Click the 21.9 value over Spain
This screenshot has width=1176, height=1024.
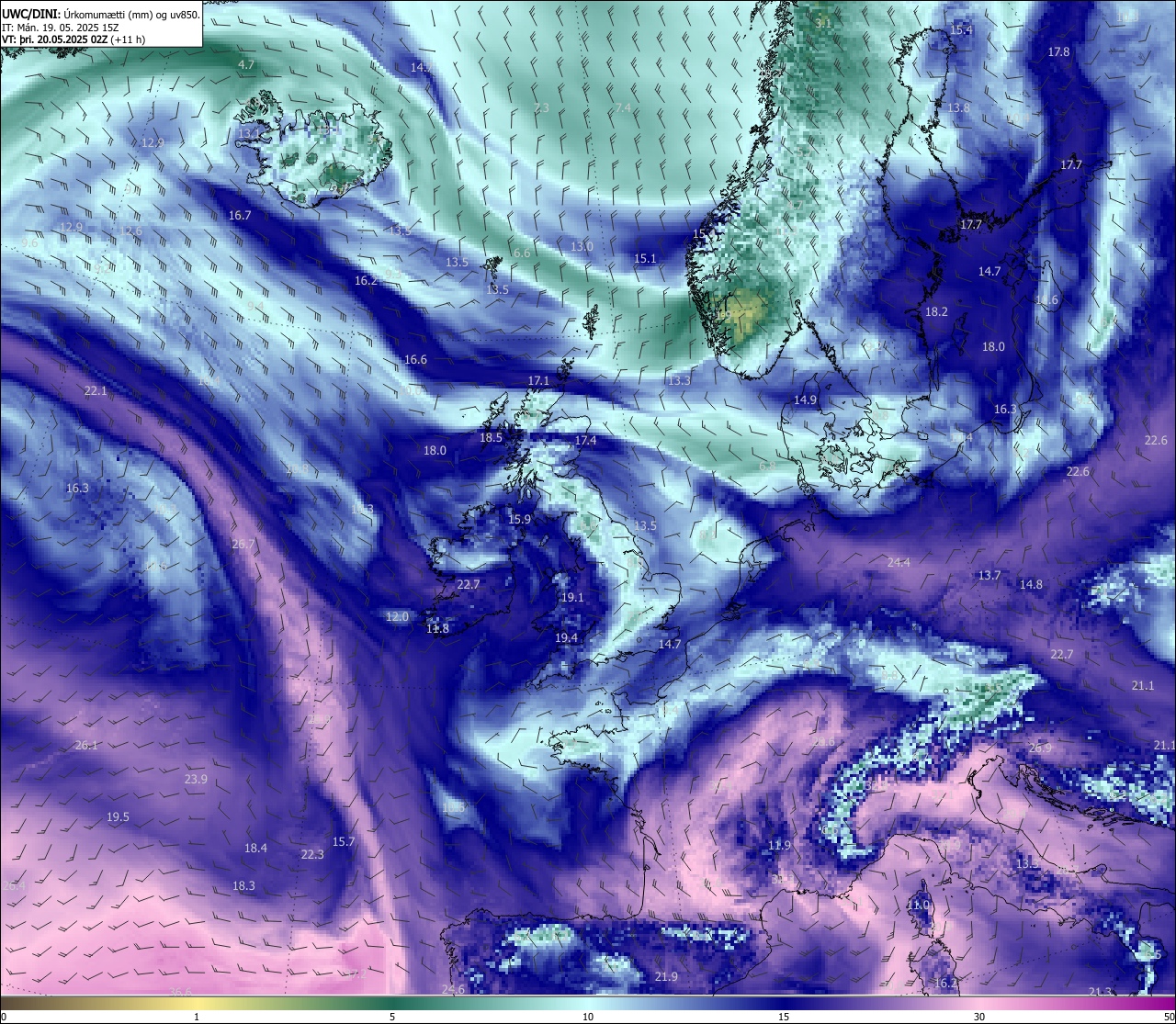(x=666, y=977)
